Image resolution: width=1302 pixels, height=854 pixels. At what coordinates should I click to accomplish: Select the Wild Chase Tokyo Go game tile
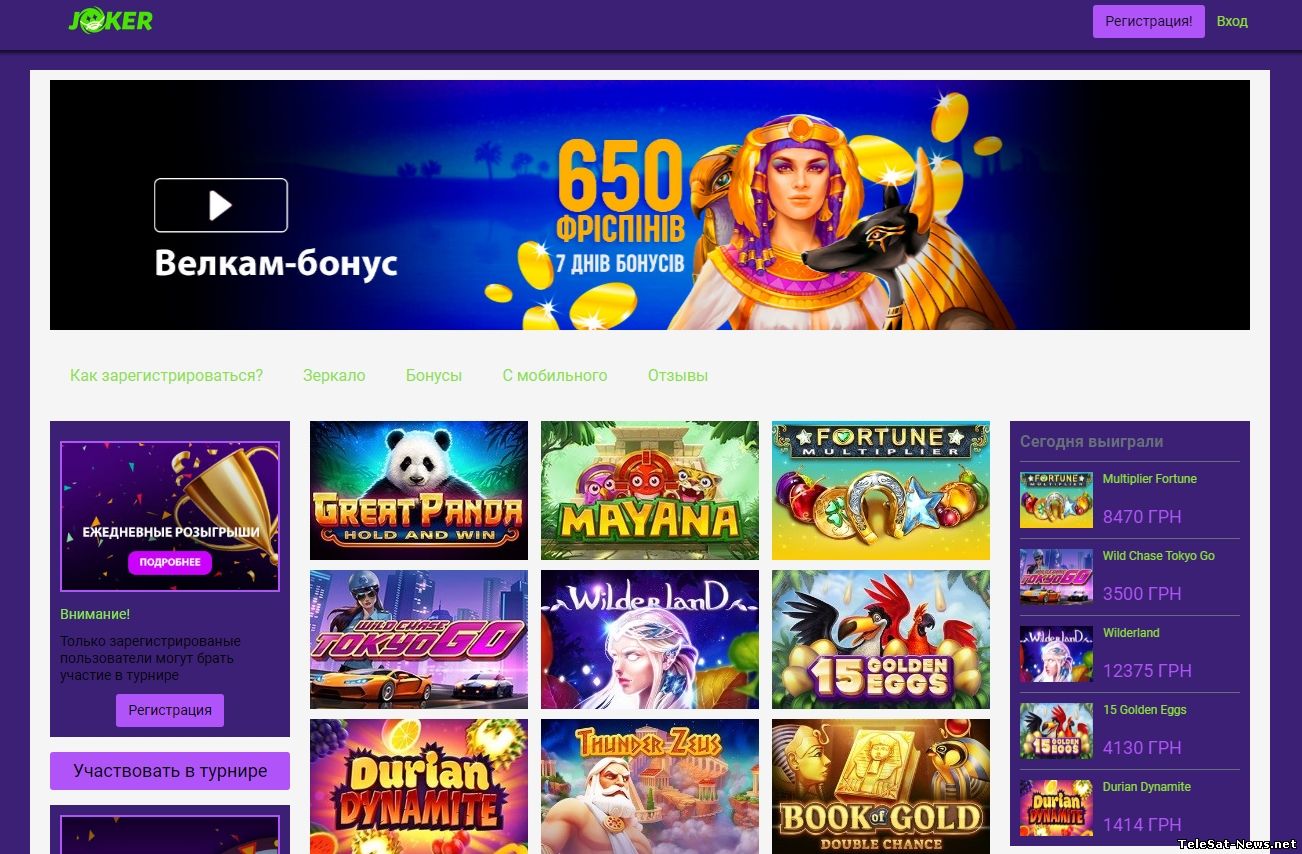click(x=419, y=639)
